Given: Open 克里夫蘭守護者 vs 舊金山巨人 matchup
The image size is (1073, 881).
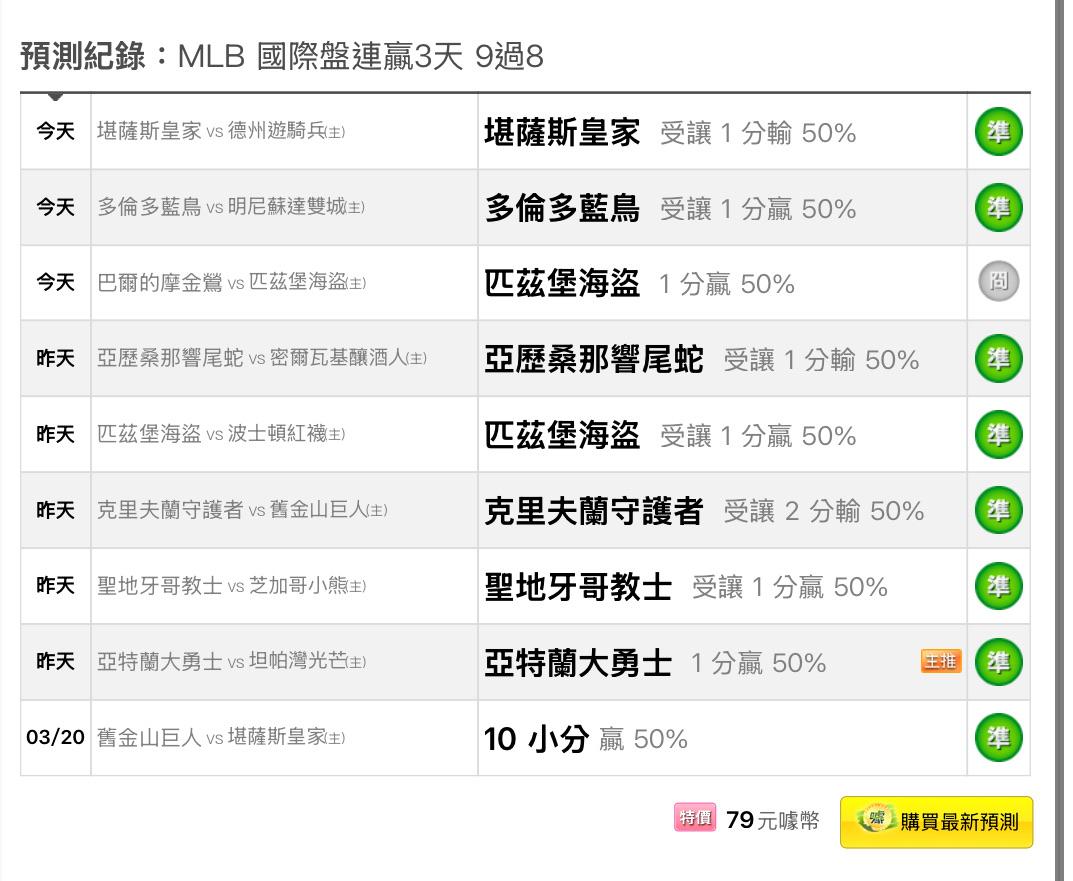Looking at the screenshot, I should click(242, 510).
